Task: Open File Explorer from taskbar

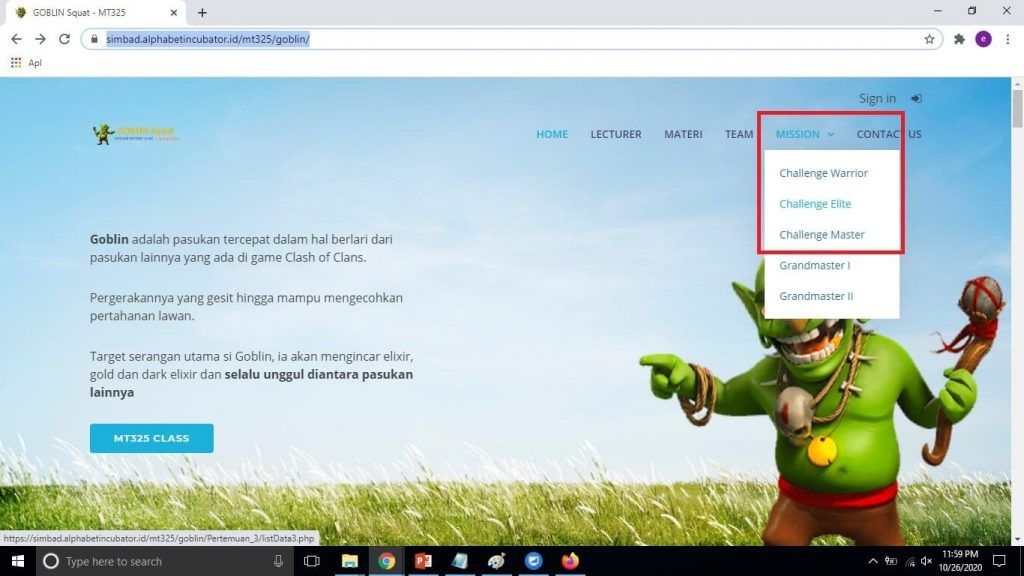Action: pos(350,561)
